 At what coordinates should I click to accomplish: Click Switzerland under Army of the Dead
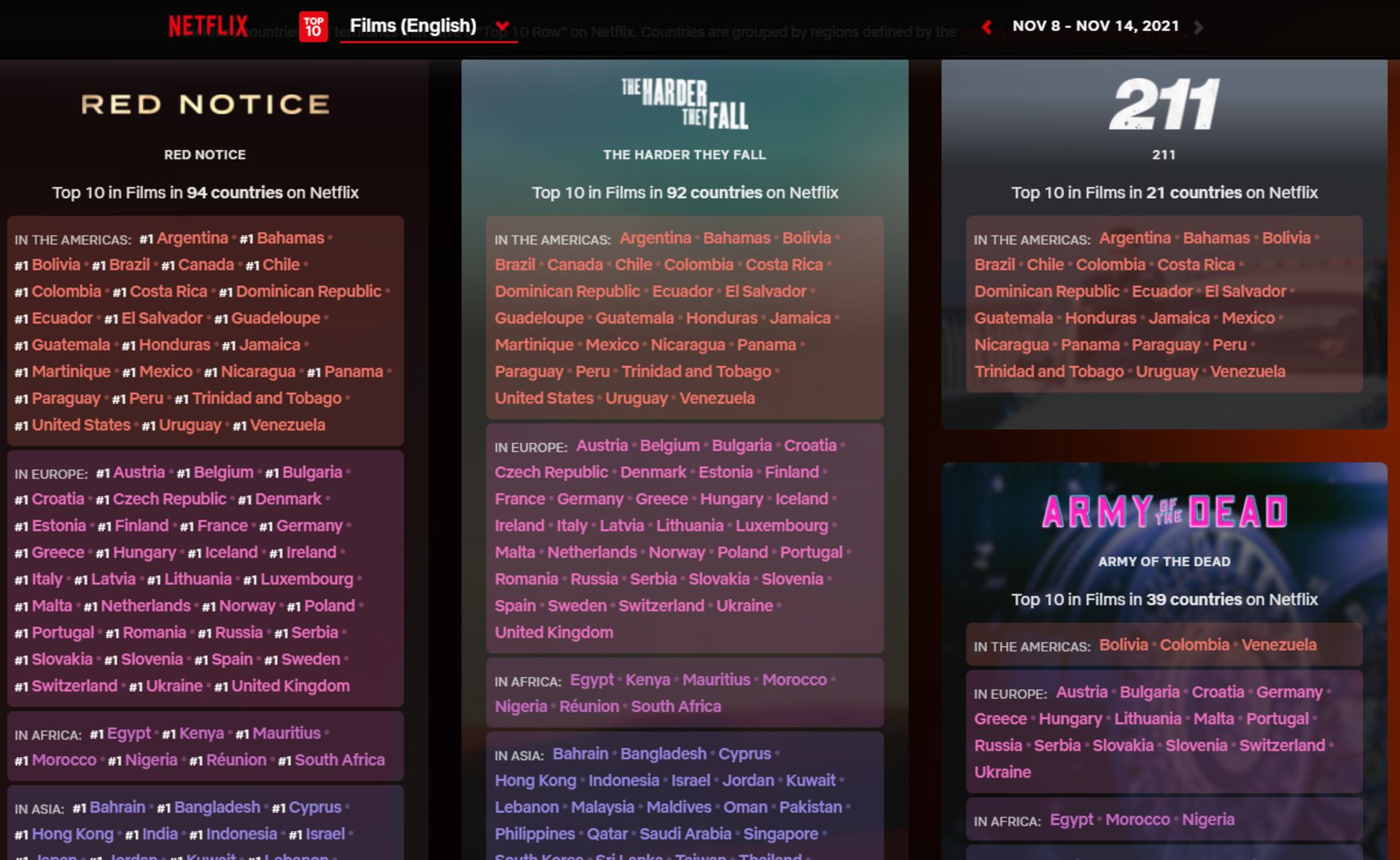pos(1282,746)
